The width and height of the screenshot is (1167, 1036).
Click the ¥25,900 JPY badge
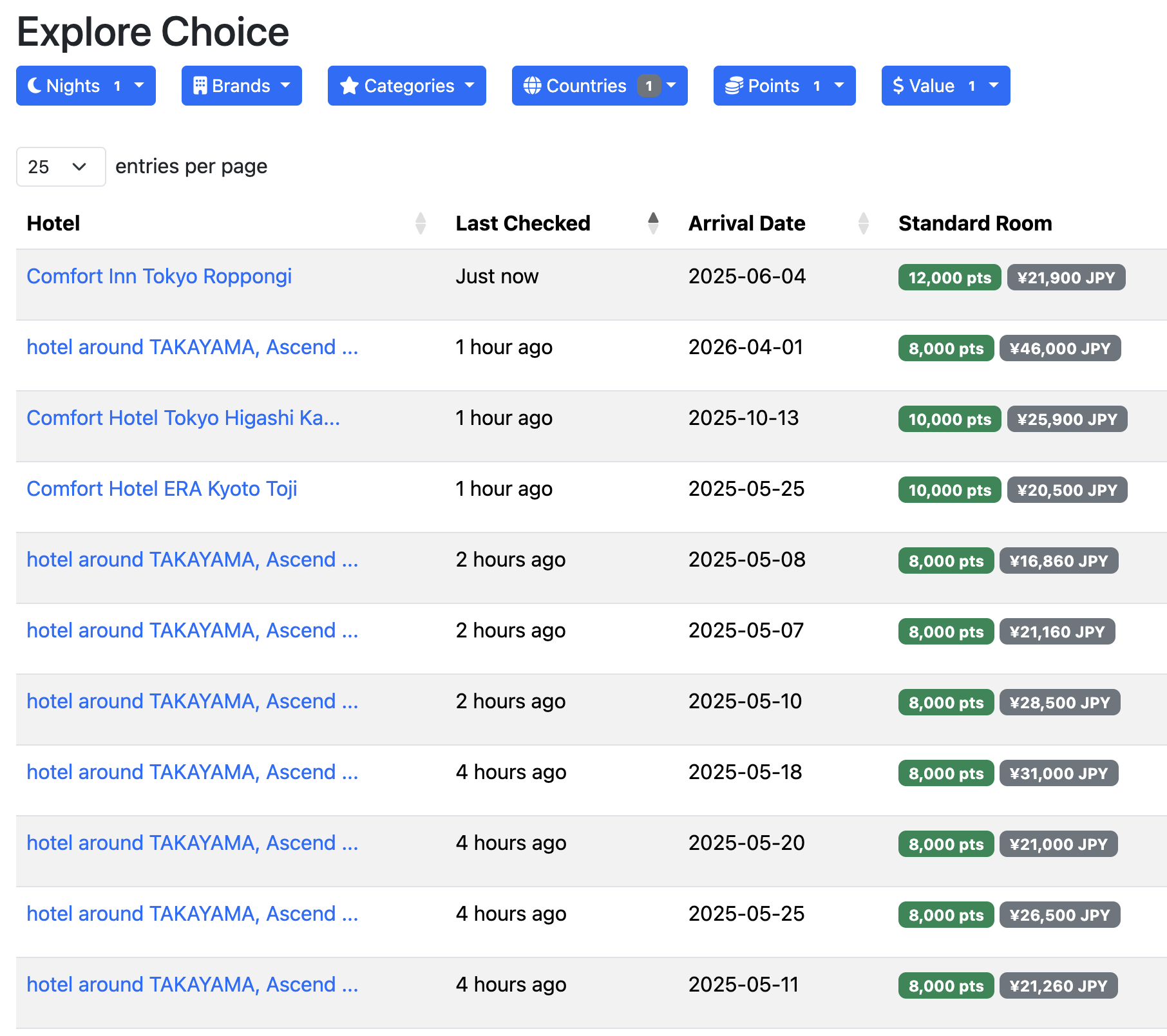point(1067,419)
